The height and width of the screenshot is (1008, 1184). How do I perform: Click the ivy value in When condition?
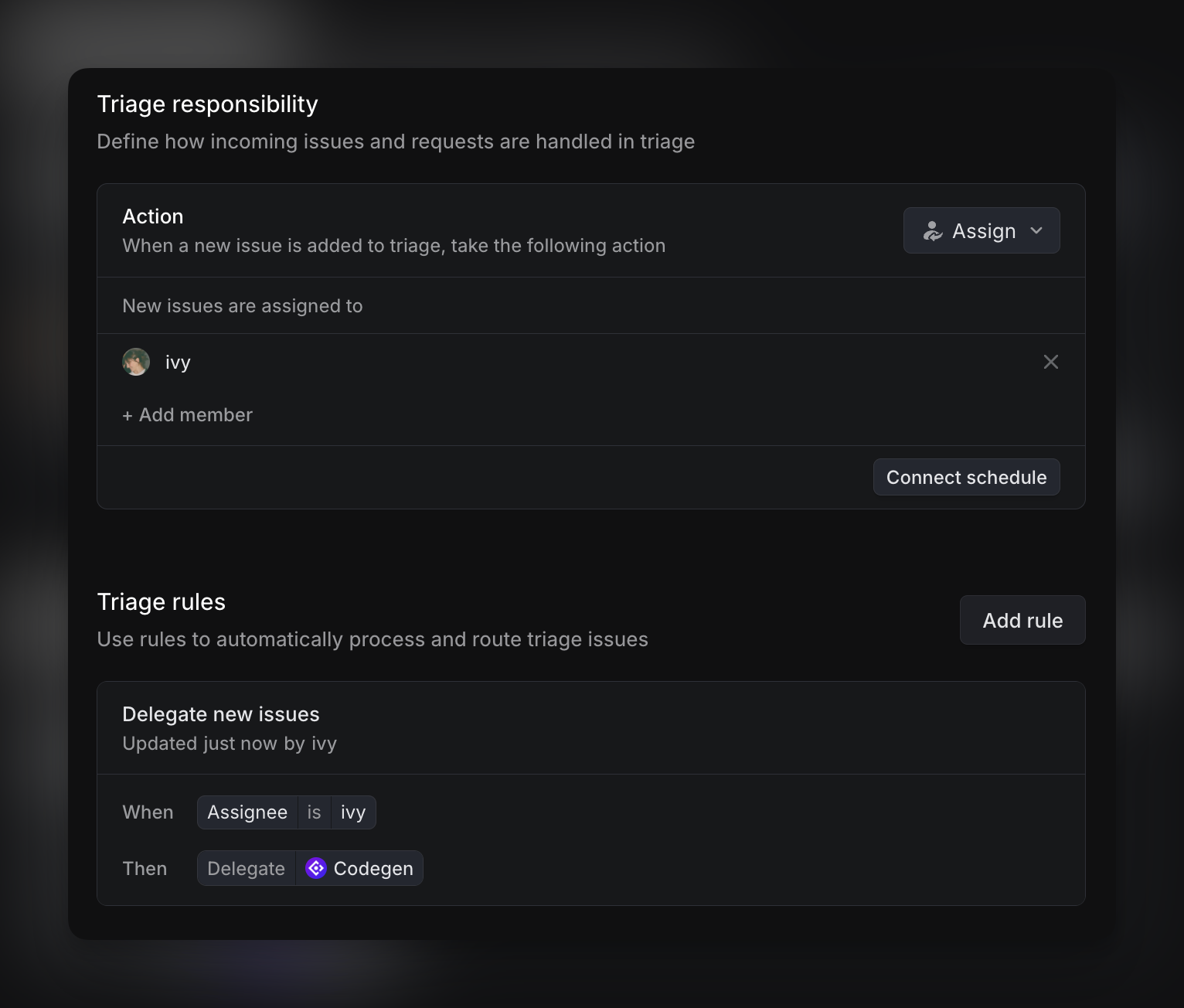353,812
